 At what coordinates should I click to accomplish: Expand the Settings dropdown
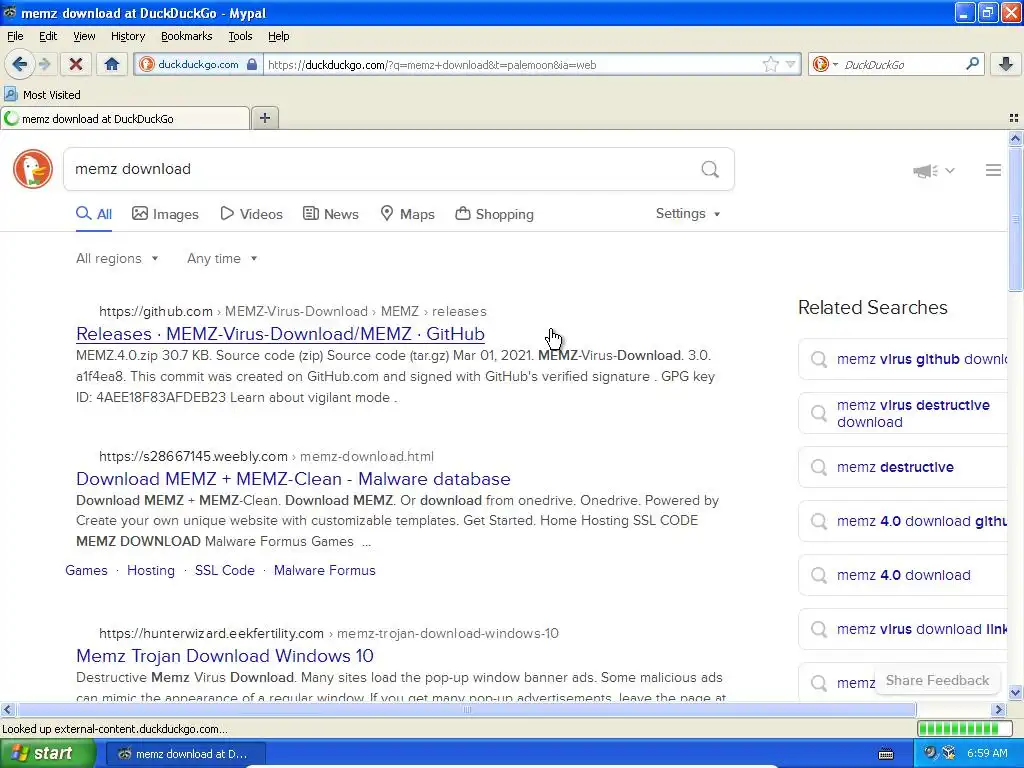pyautogui.click(x=688, y=214)
